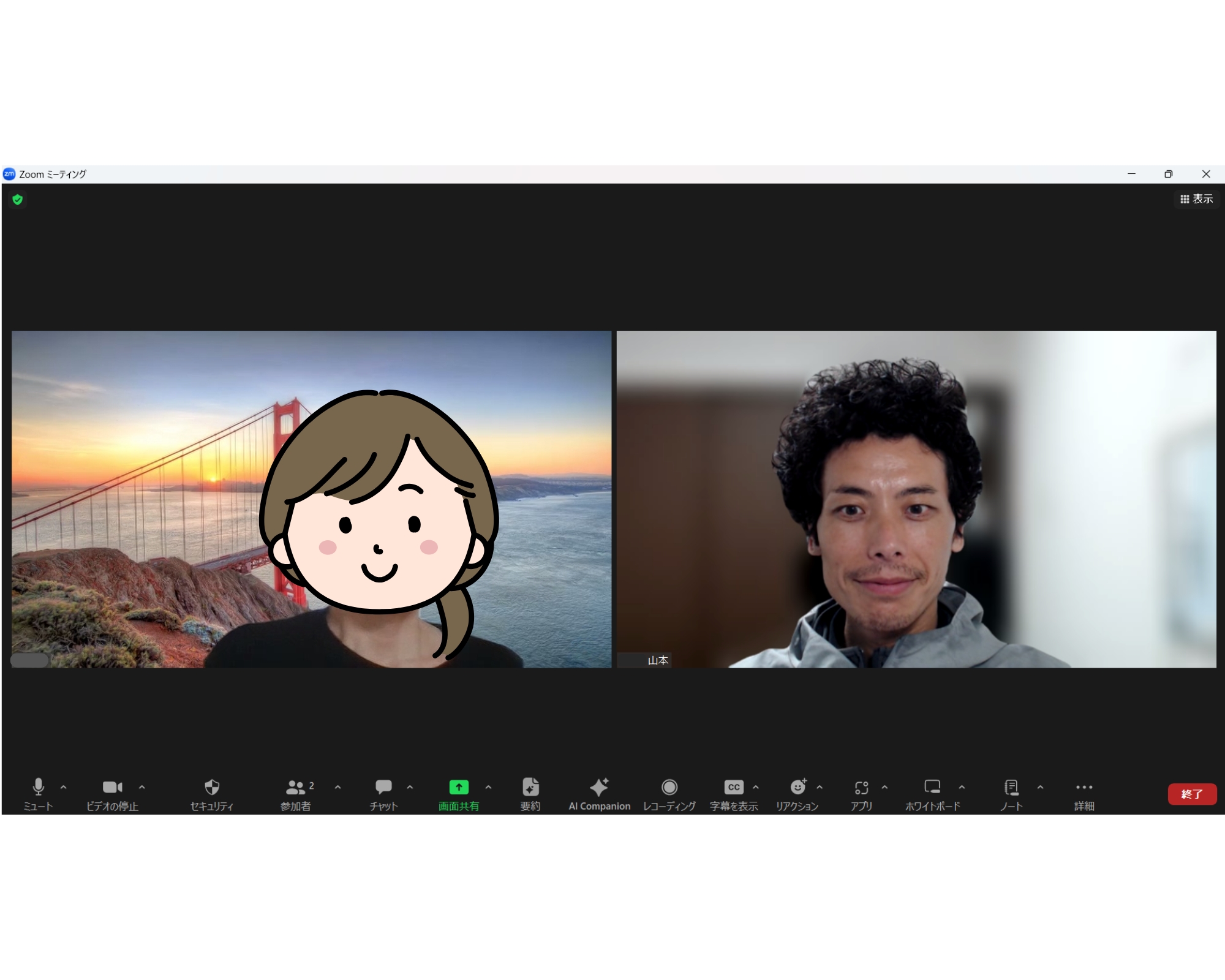Launch AI Companion
Viewport: 1225px width, 980px height.
(599, 788)
